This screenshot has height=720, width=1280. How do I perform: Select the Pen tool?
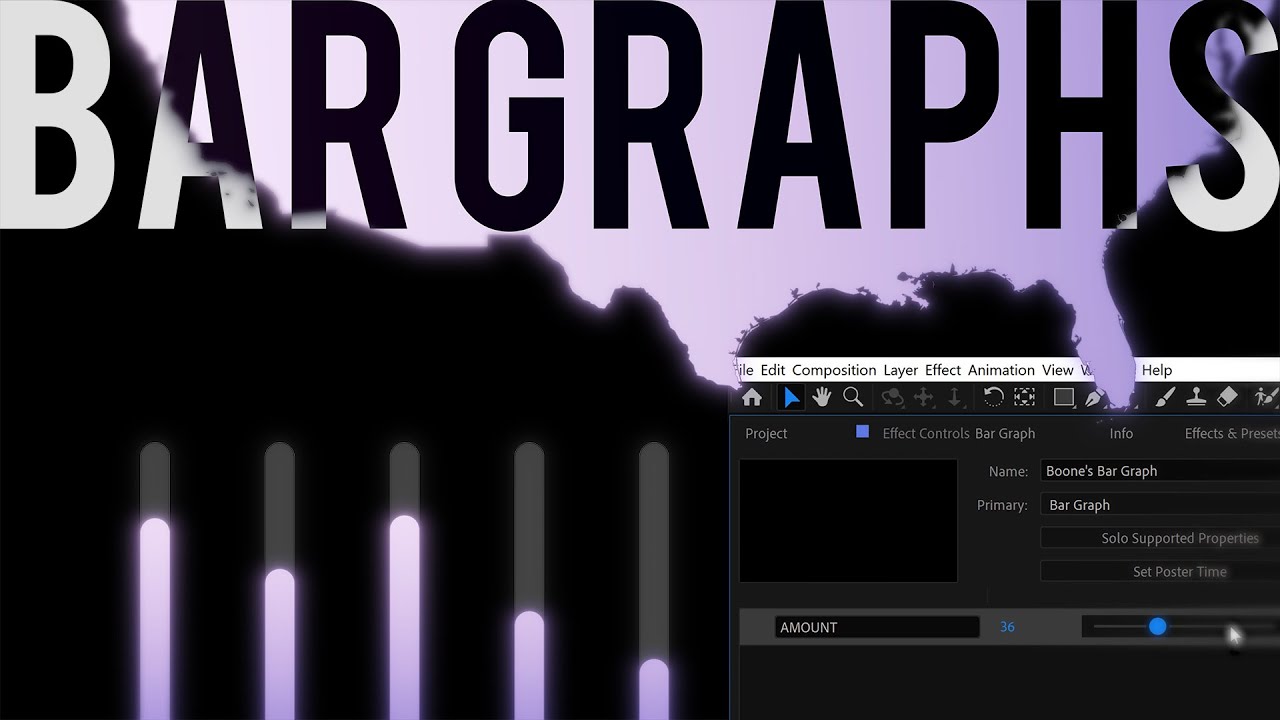pyautogui.click(x=1095, y=398)
